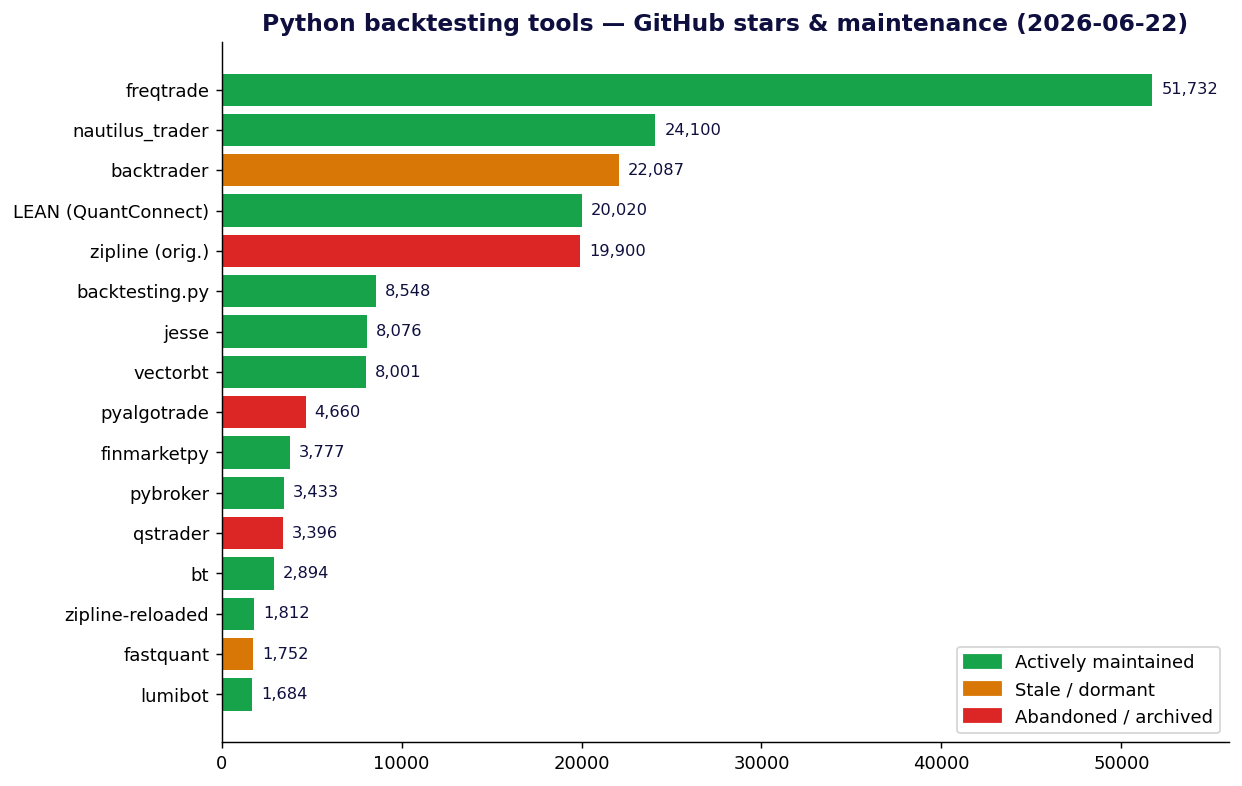1242x786 pixels.
Task: Select the backtesting.py bar
Action: (299, 291)
